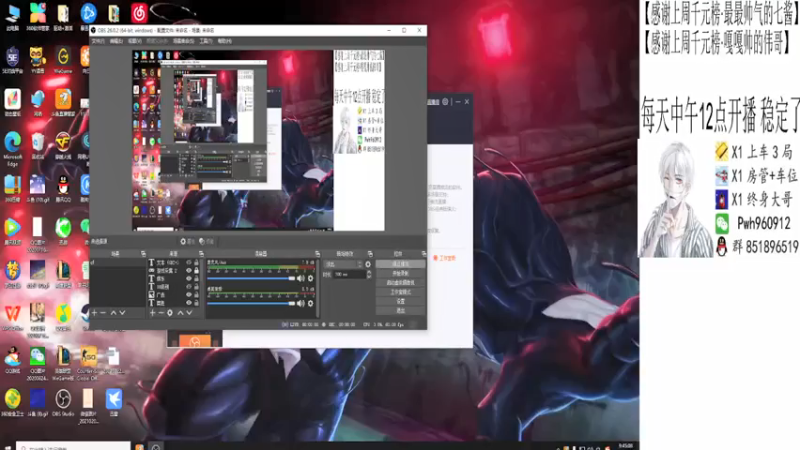
Task: Click the 开始推流 start streaming button
Action: [x=401, y=264]
